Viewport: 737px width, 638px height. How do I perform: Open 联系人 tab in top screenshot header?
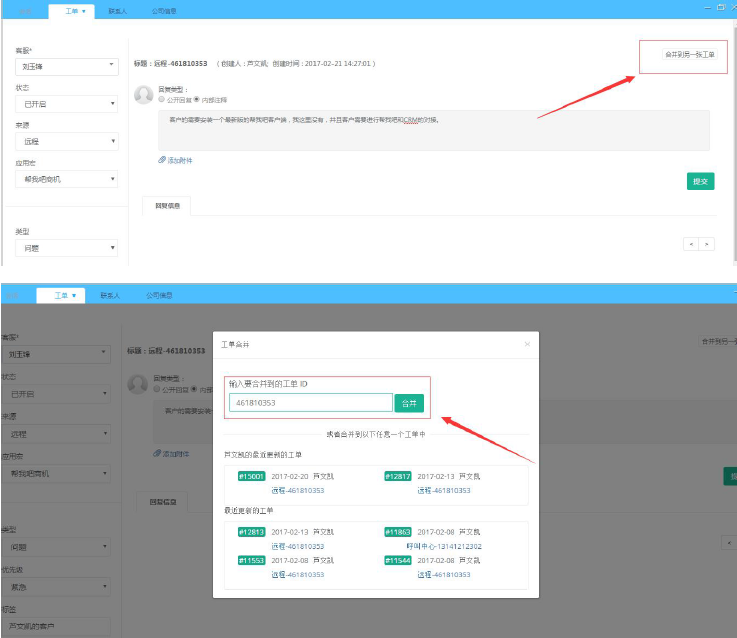[118, 11]
